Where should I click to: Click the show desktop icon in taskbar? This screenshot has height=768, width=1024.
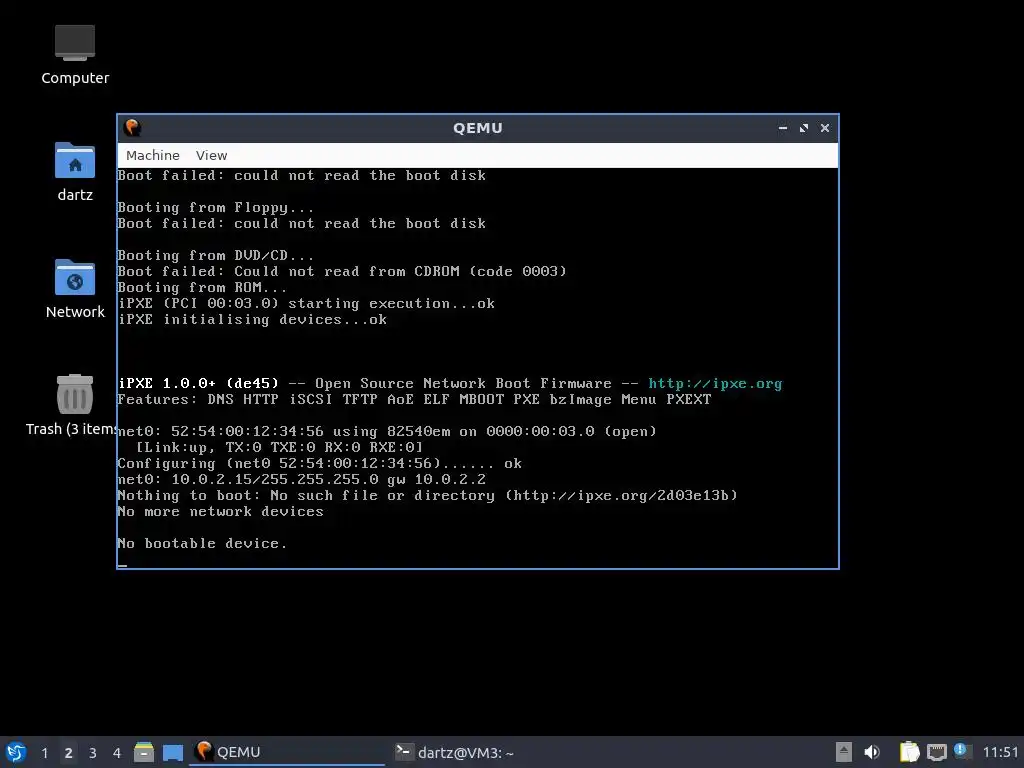point(173,752)
